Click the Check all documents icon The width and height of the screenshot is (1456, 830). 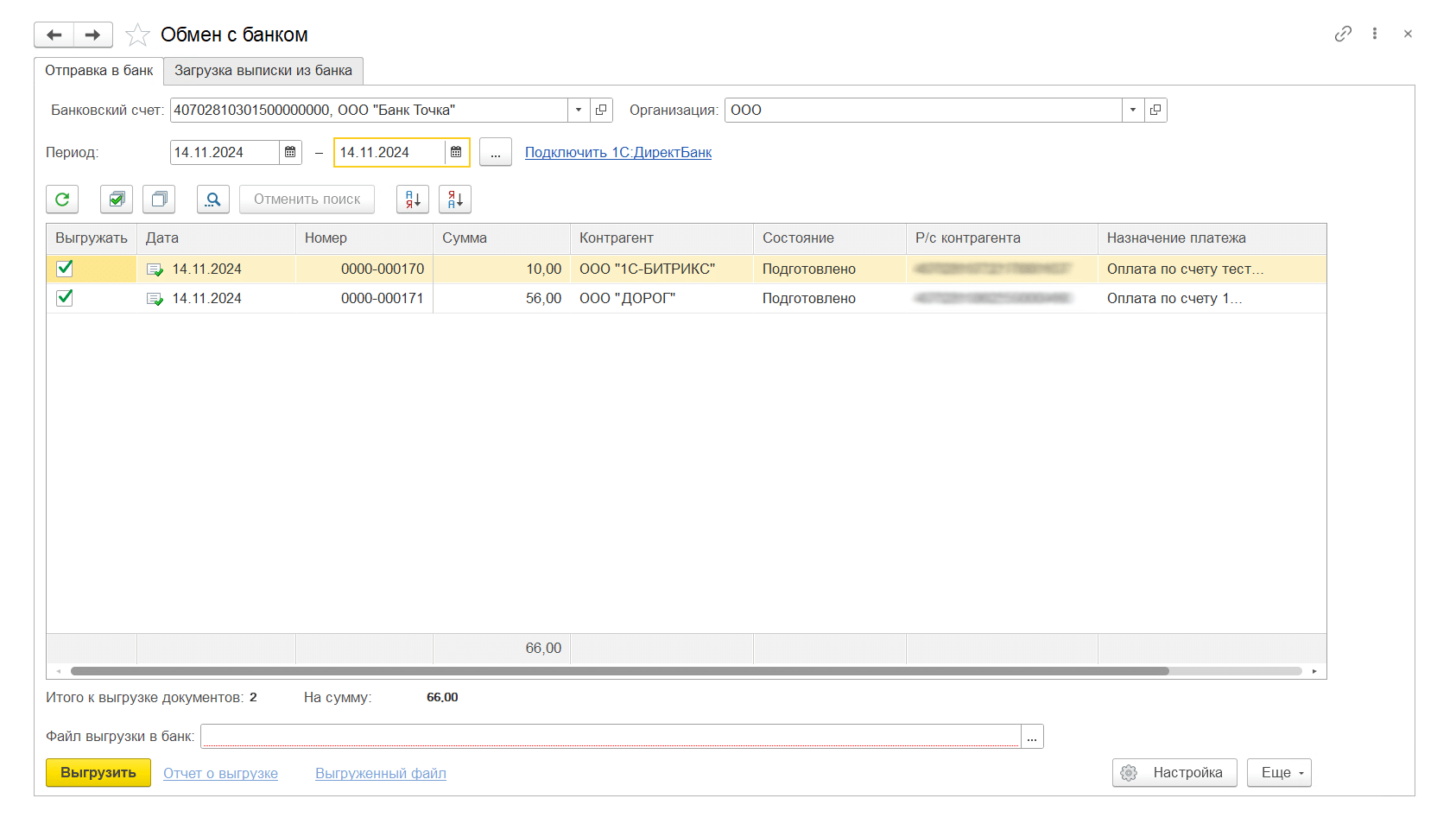[117, 200]
